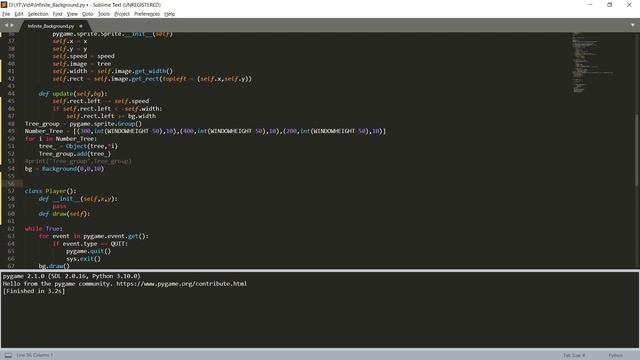Open the Find menu
The width and height of the screenshot is (640, 360).
(x=57, y=14)
